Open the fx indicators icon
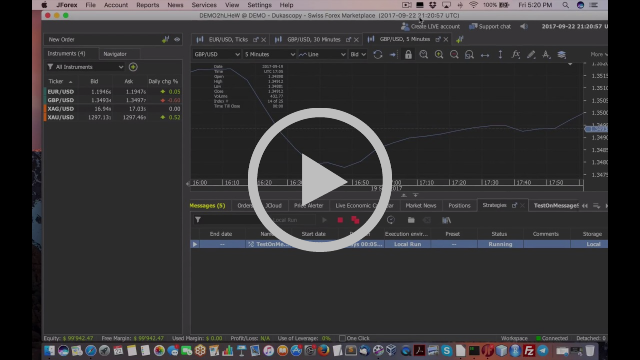Image resolution: width=640 pixels, height=360 pixels. pos(516,54)
